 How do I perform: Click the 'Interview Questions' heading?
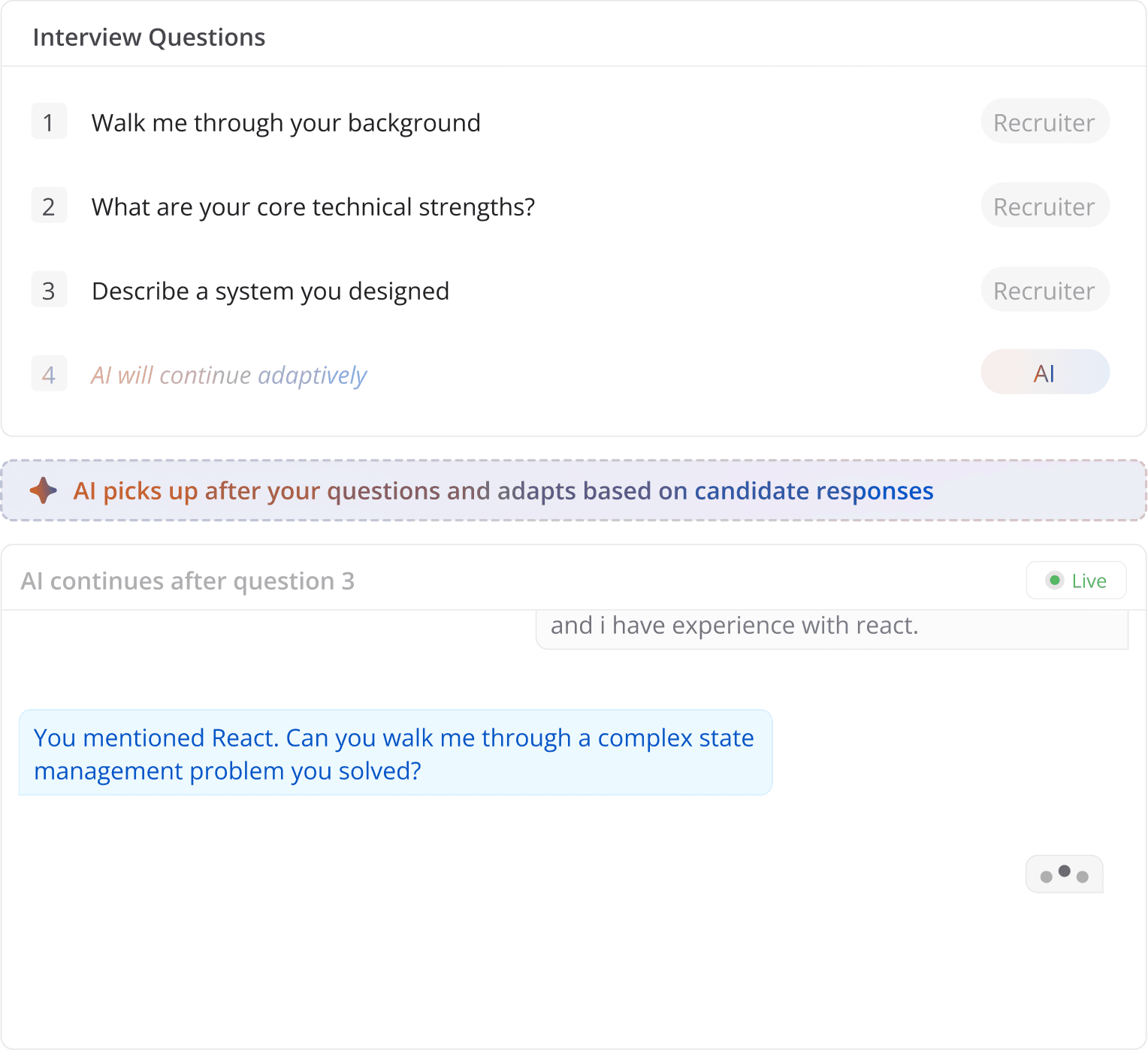tap(149, 38)
